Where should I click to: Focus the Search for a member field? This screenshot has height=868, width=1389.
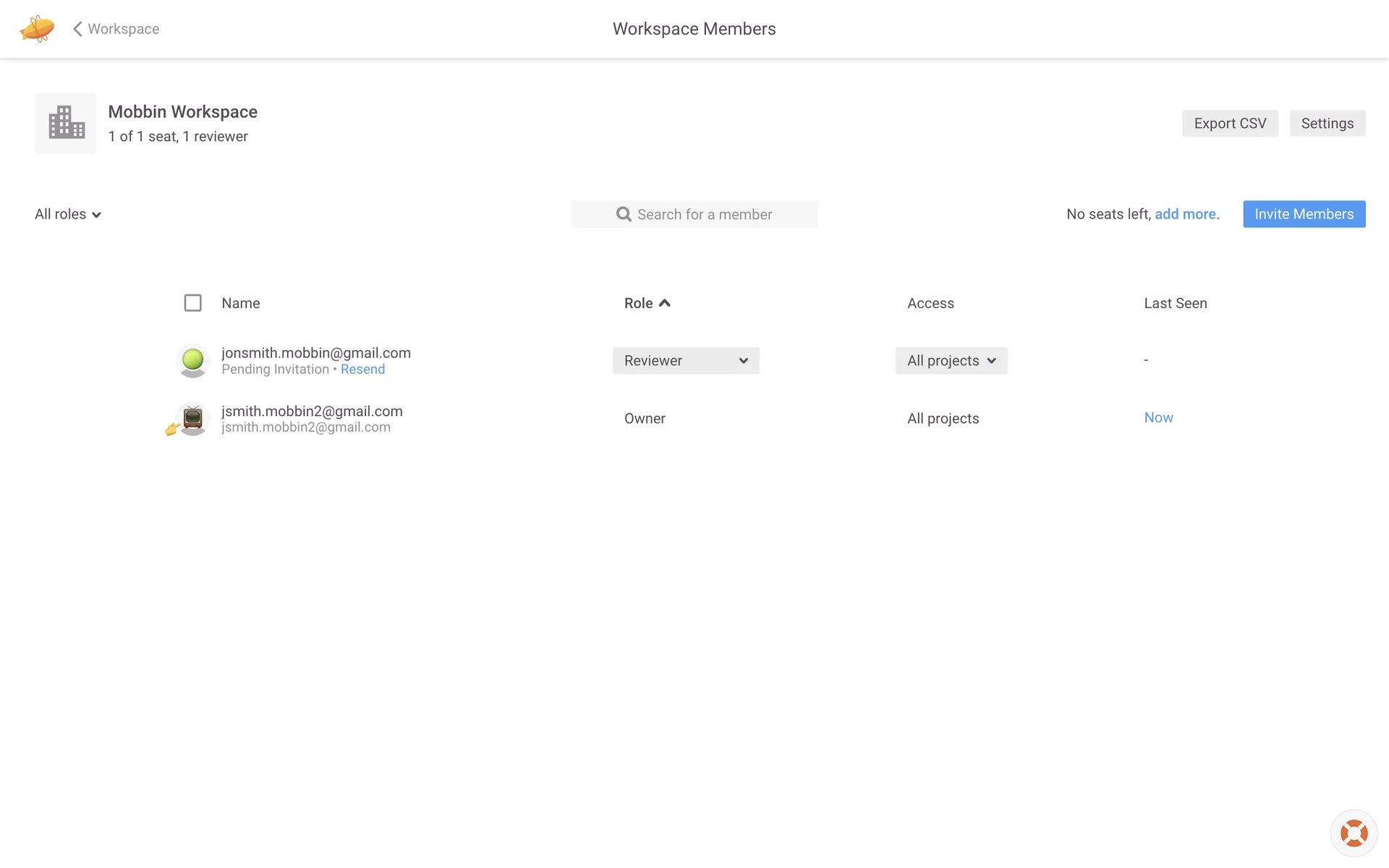[704, 214]
